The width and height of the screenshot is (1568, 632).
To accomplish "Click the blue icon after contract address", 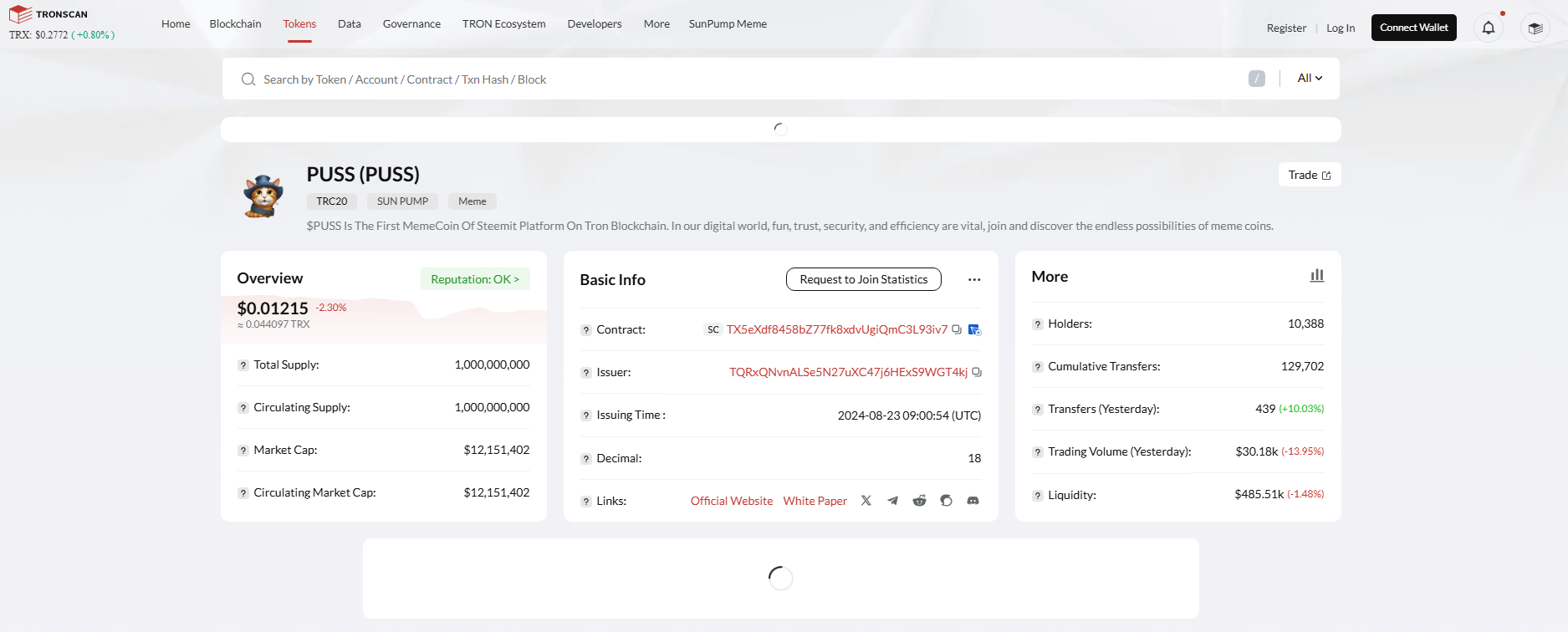I will coord(974,329).
